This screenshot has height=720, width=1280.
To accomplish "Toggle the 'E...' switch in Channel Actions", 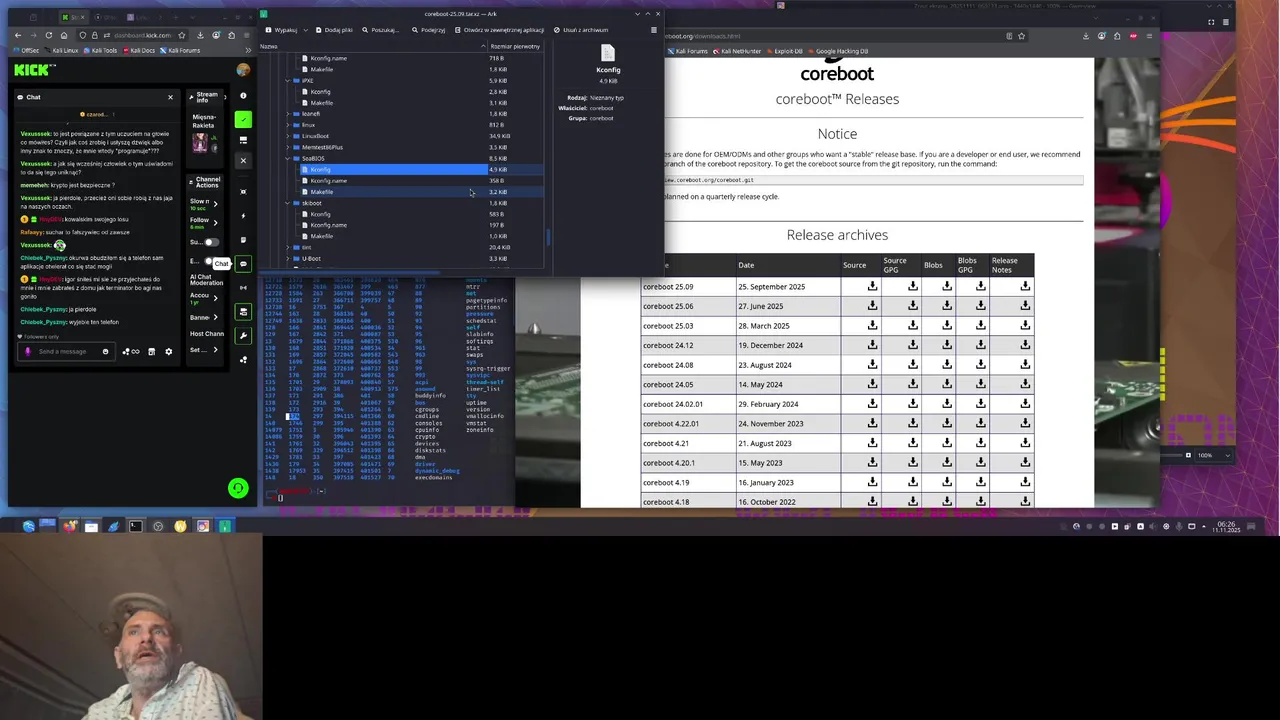I will 209,262.
